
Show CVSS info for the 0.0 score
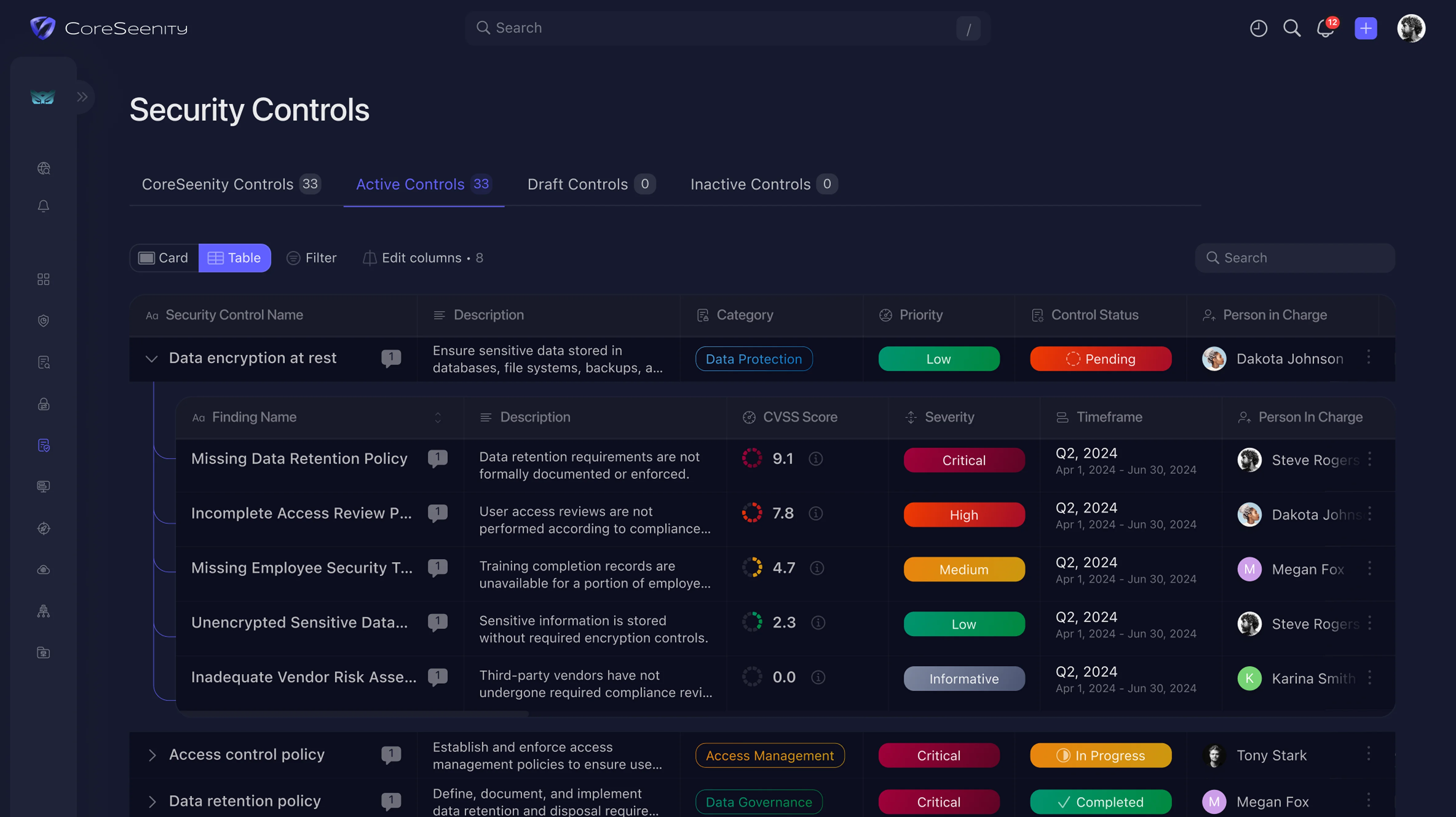pos(818,677)
